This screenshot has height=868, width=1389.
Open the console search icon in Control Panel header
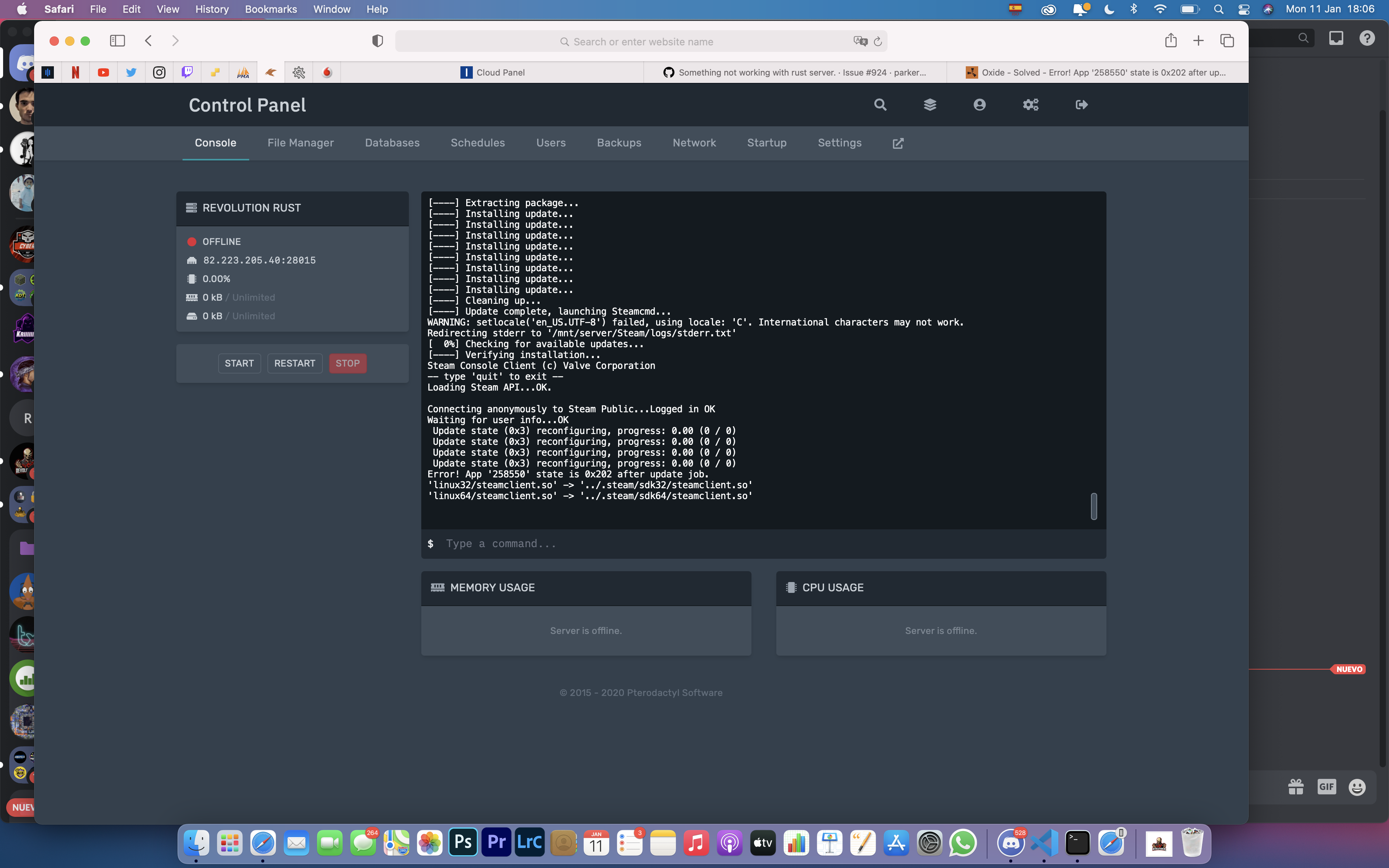click(881, 105)
